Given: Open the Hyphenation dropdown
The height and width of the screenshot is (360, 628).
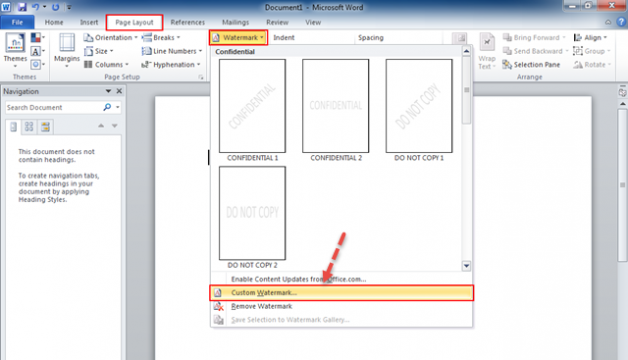Looking at the screenshot, I should click(171, 64).
